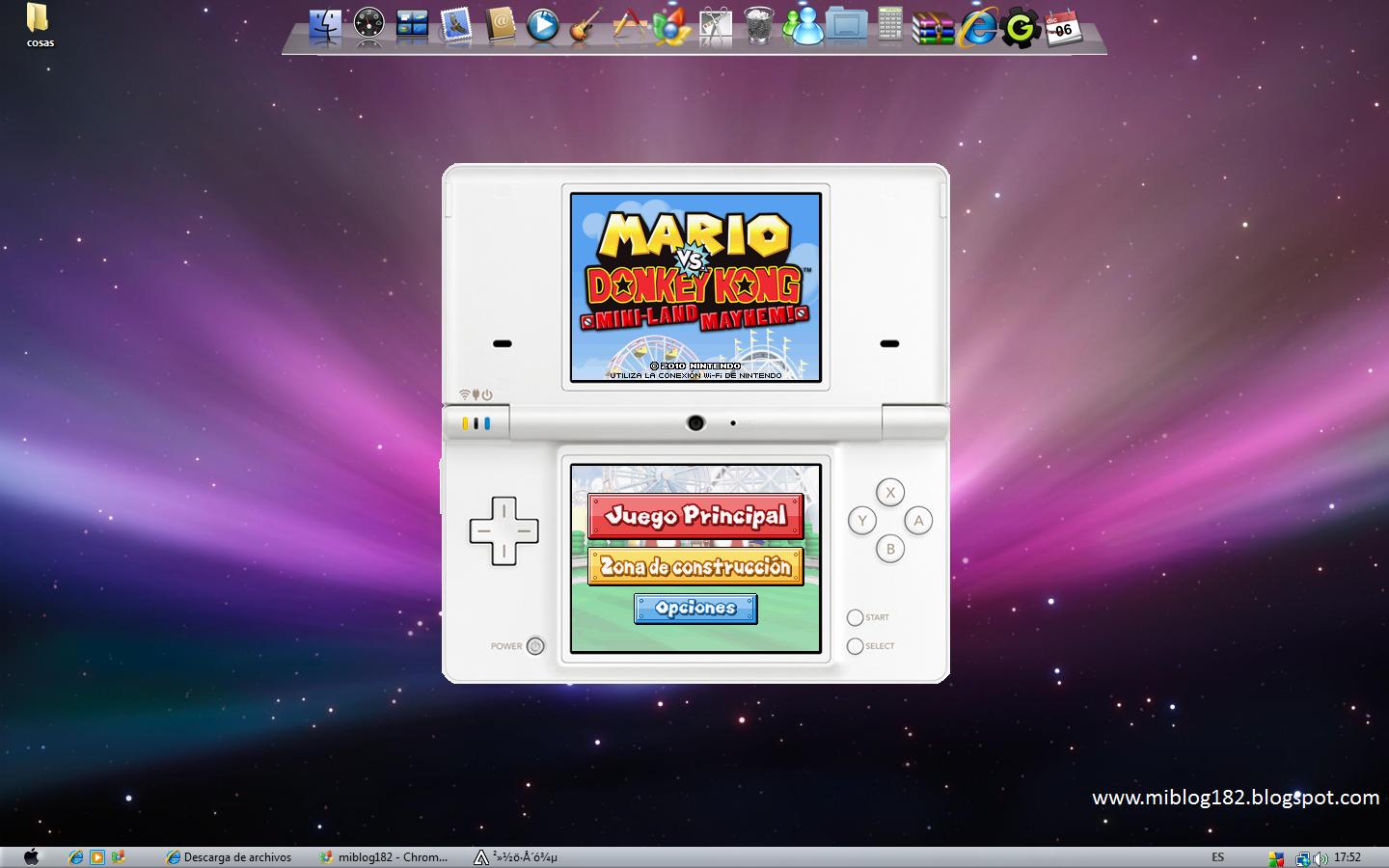
Task: Open the Address Book icon in dock
Action: pos(500,25)
